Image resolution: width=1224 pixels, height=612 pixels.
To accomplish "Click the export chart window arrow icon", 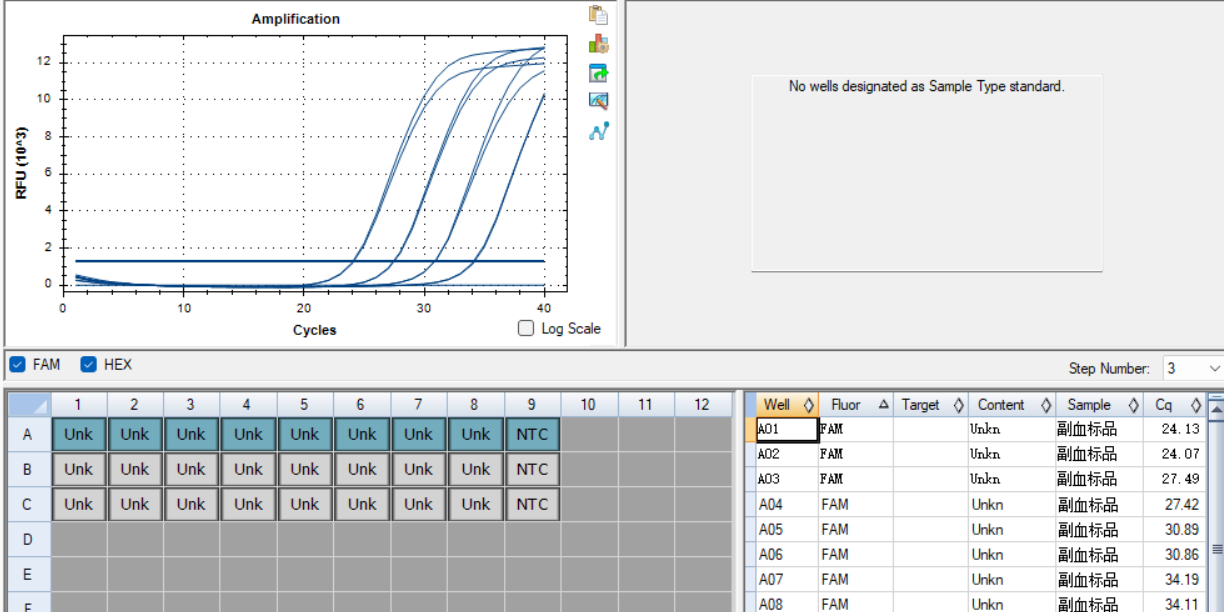I will pos(598,73).
